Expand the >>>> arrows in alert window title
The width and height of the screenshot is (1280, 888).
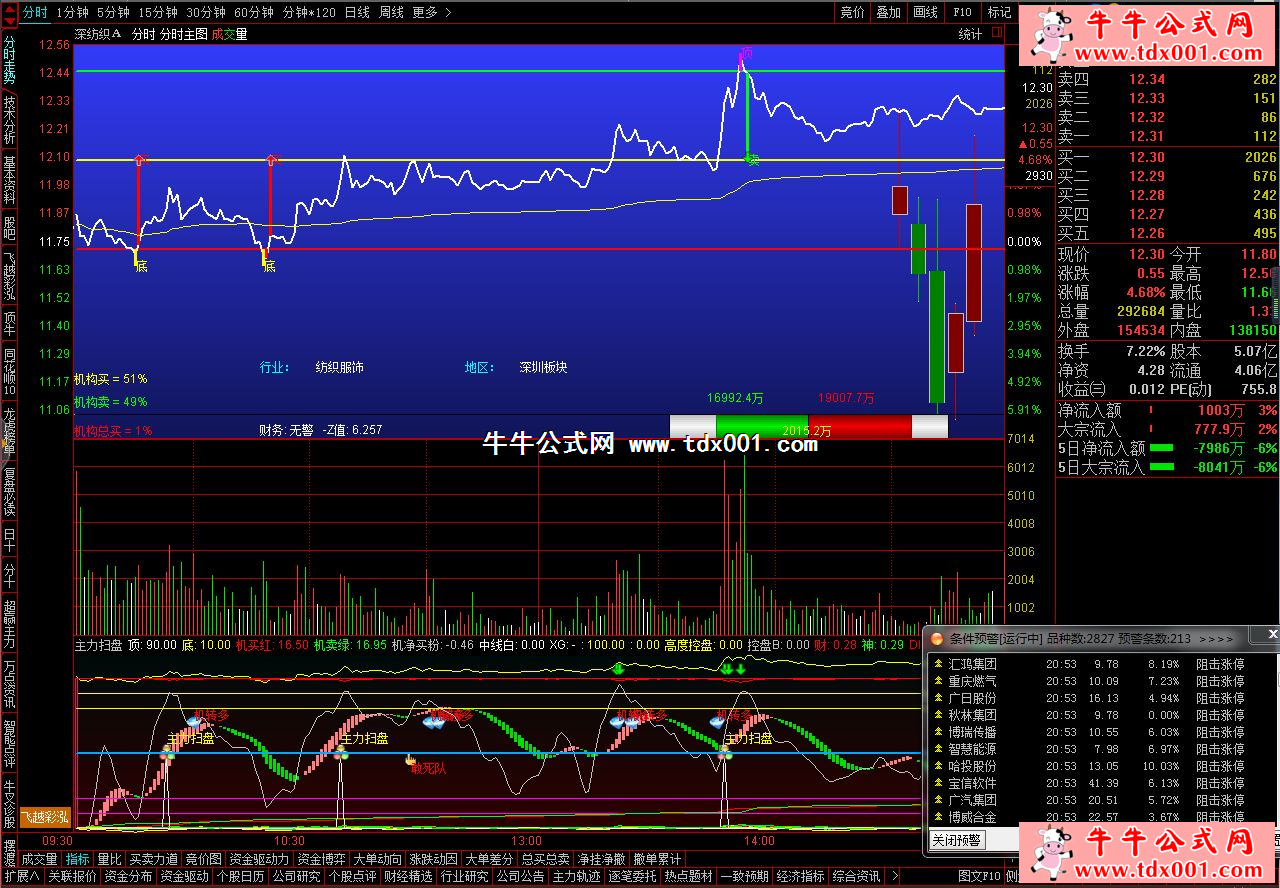click(1215, 638)
